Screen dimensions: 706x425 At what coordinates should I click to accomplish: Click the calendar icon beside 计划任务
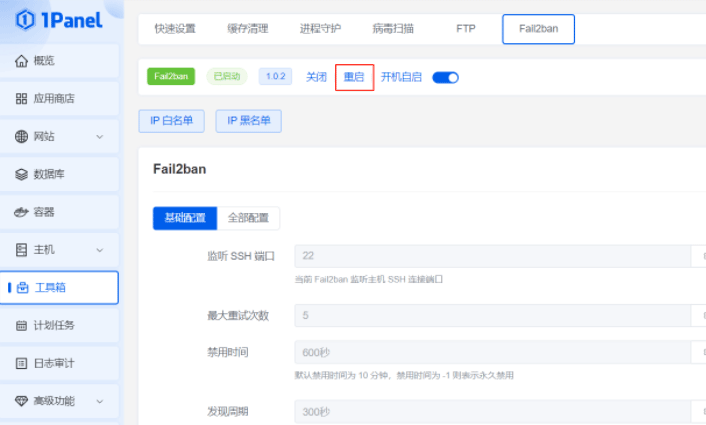tap(21, 326)
